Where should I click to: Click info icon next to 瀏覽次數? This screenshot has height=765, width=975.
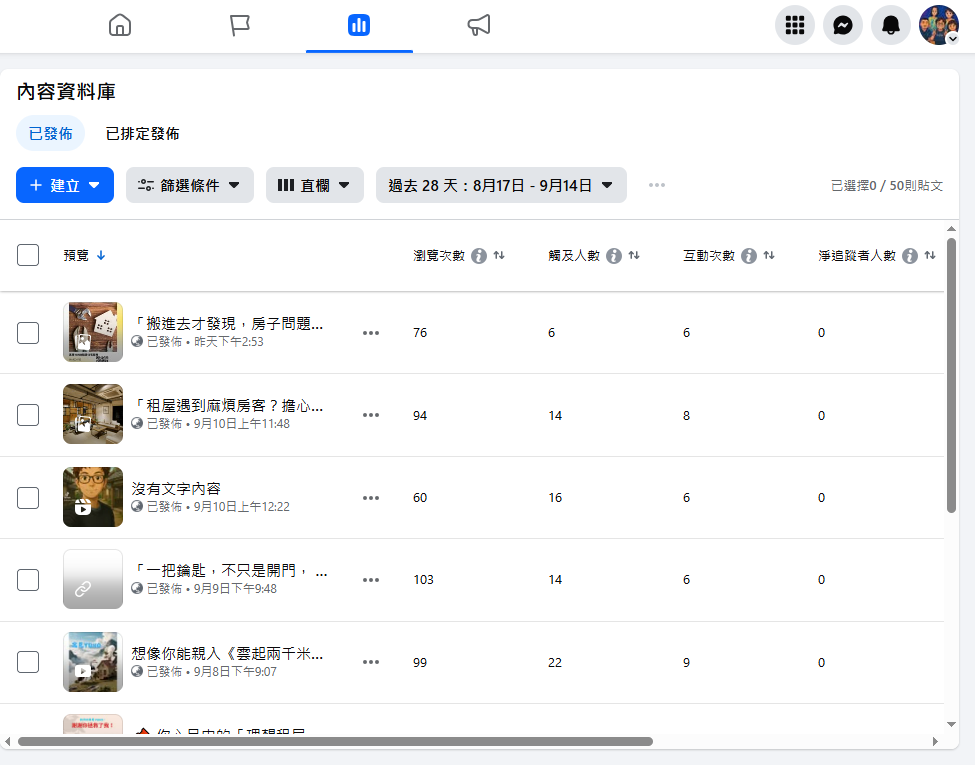click(479, 256)
